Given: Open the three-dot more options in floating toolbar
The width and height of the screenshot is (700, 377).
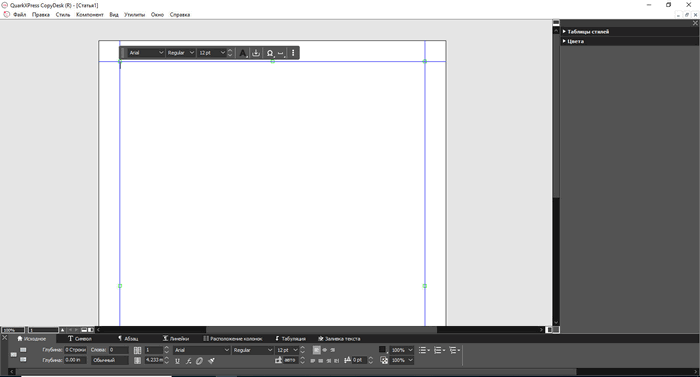Looking at the screenshot, I should coord(293,53).
